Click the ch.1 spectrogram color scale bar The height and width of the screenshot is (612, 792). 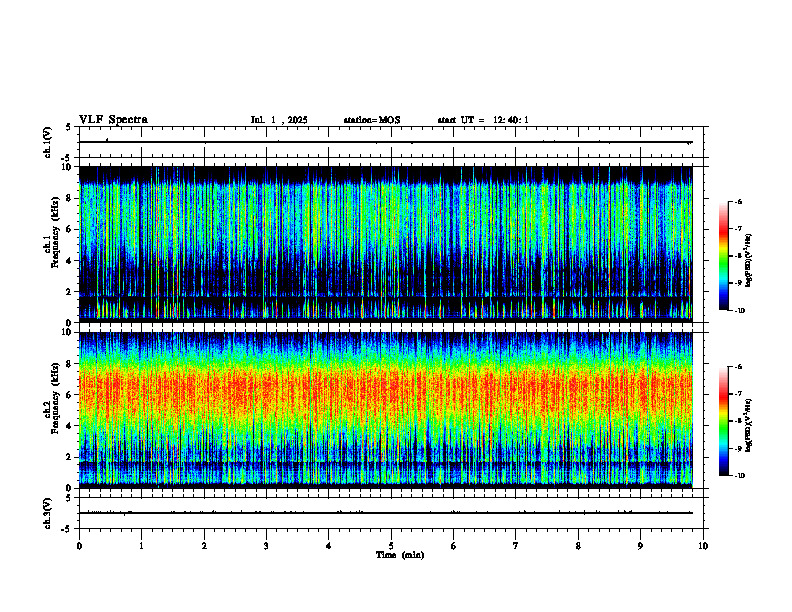[723, 256]
